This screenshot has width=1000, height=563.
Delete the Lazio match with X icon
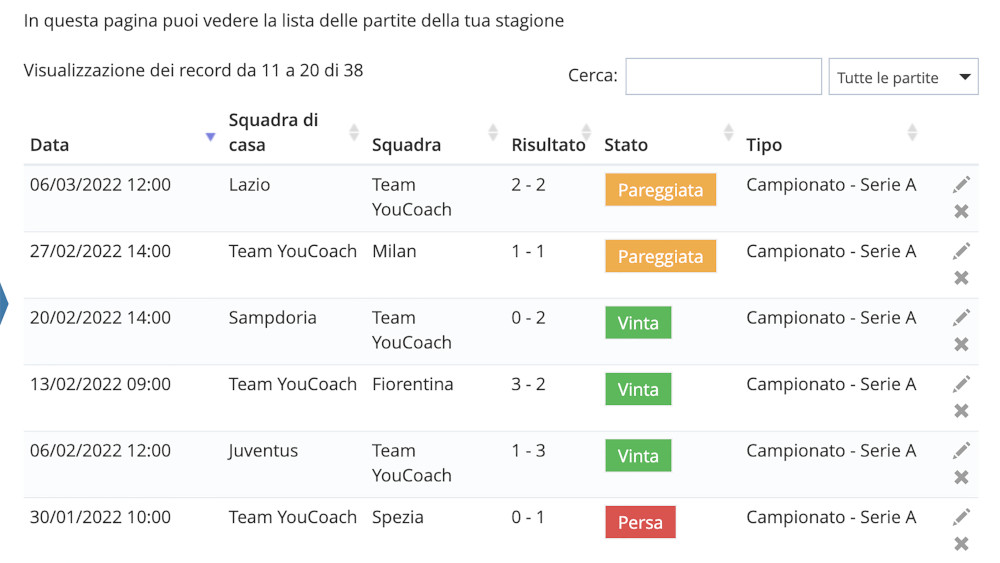click(961, 211)
